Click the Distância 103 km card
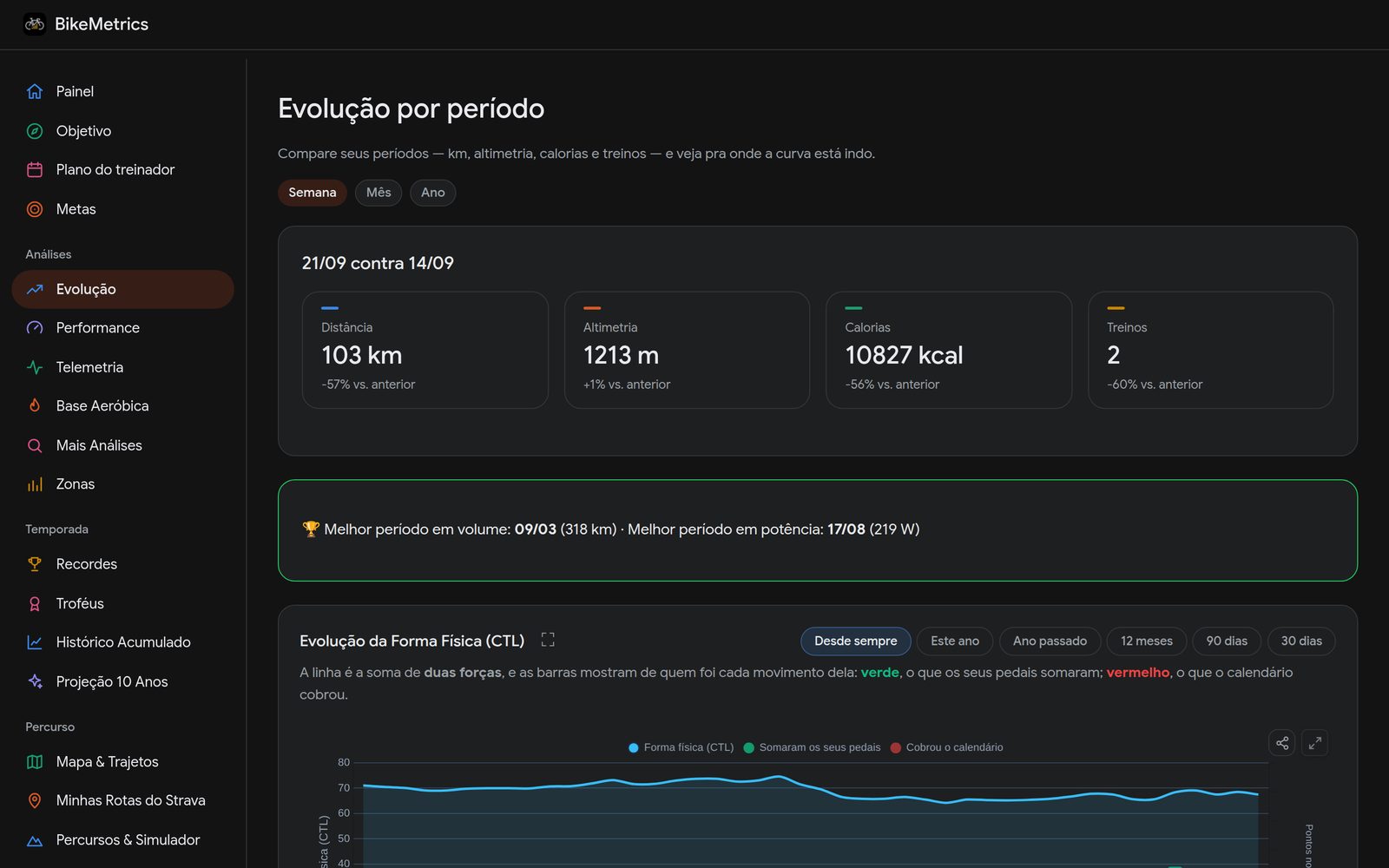The image size is (1389, 868). coord(425,350)
